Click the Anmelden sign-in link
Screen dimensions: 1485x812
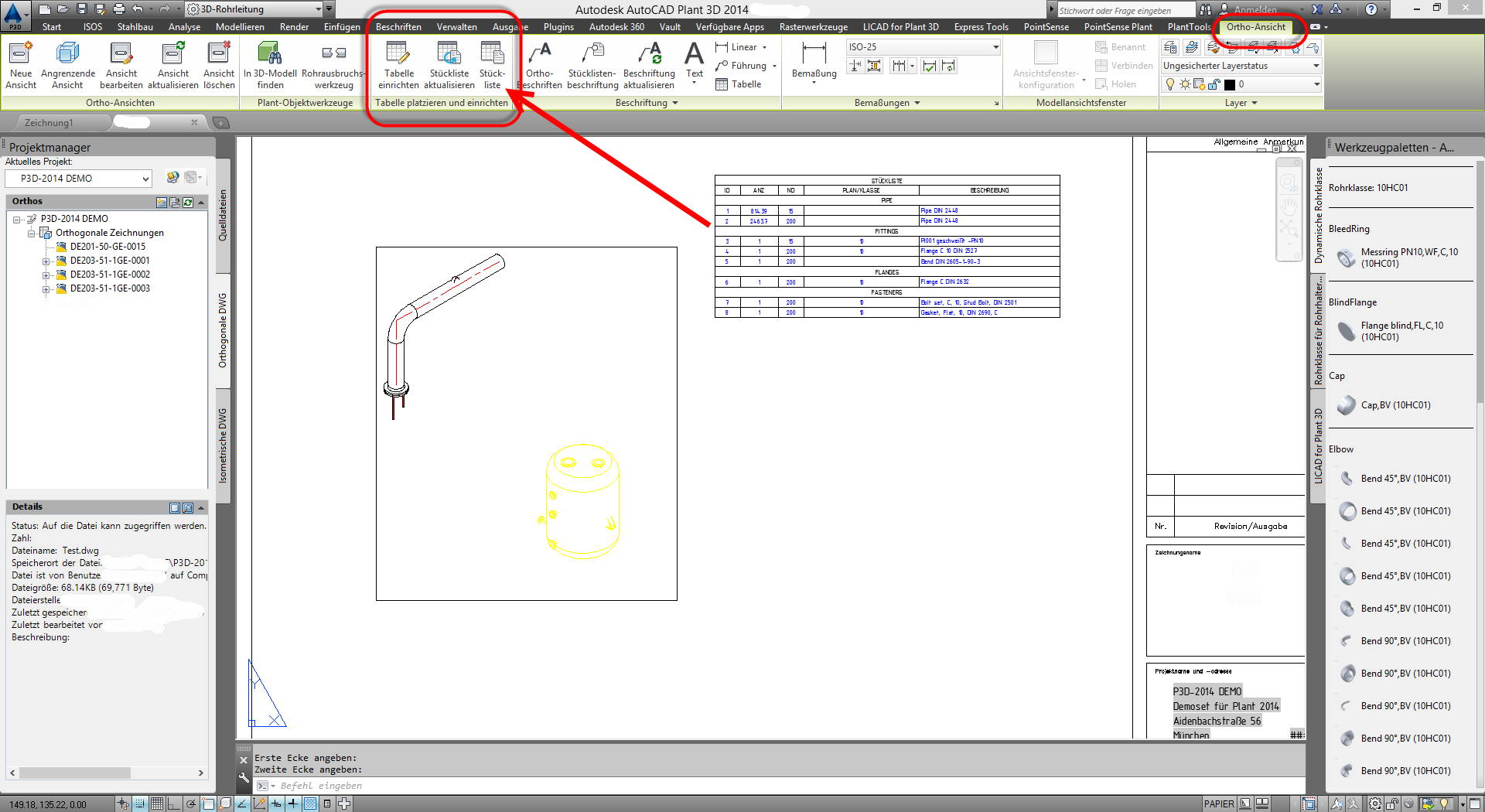click(x=1255, y=10)
